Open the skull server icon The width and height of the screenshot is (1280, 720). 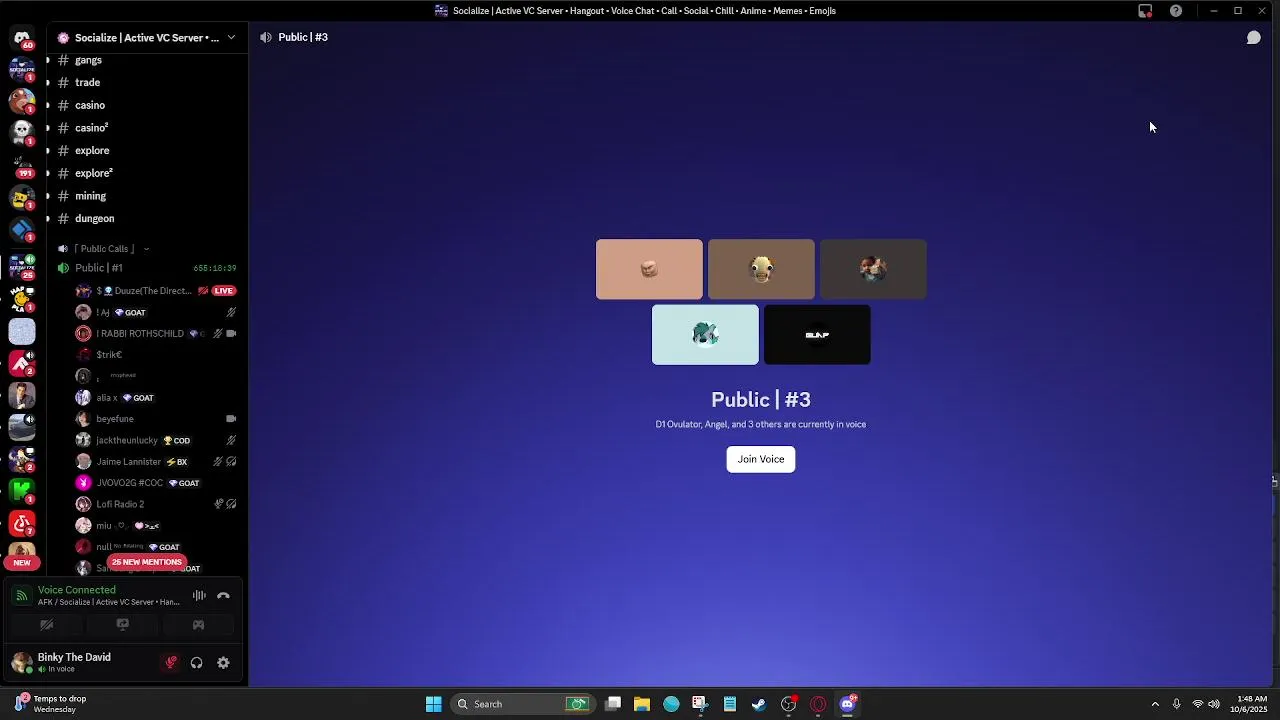click(x=22, y=132)
